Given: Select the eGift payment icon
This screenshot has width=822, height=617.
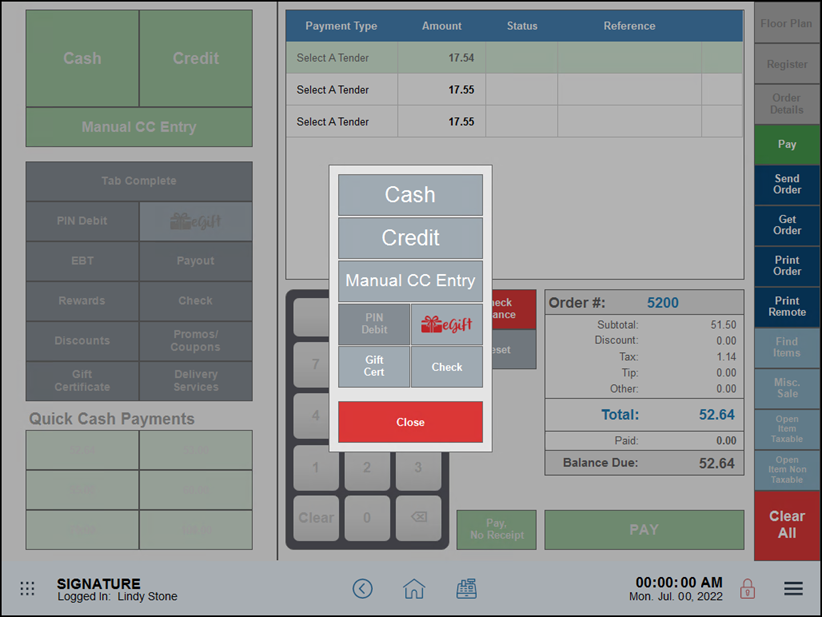Looking at the screenshot, I should (447, 323).
